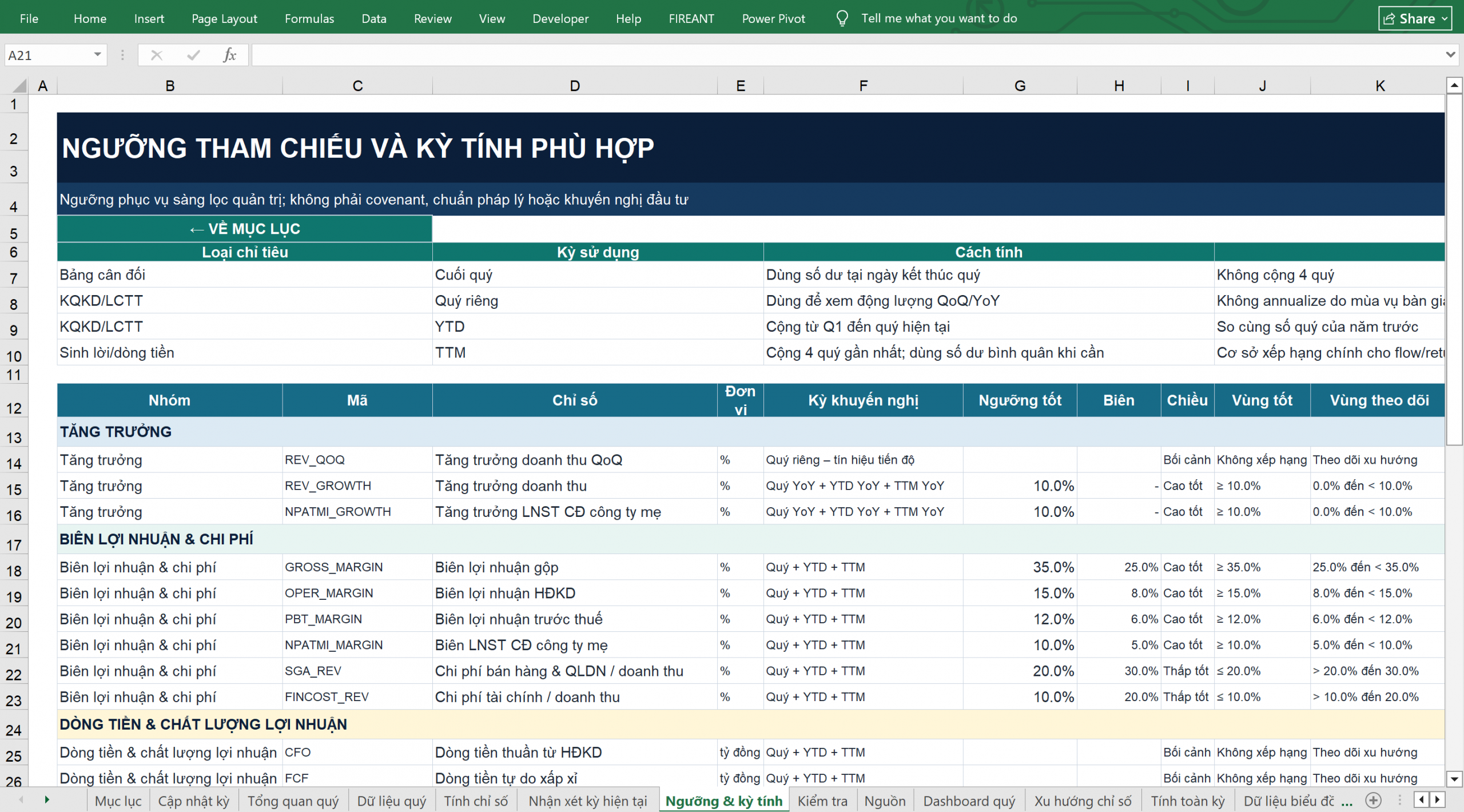Add a new sheet with plus icon
This screenshot has height=812, width=1464.
(x=1373, y=800)
